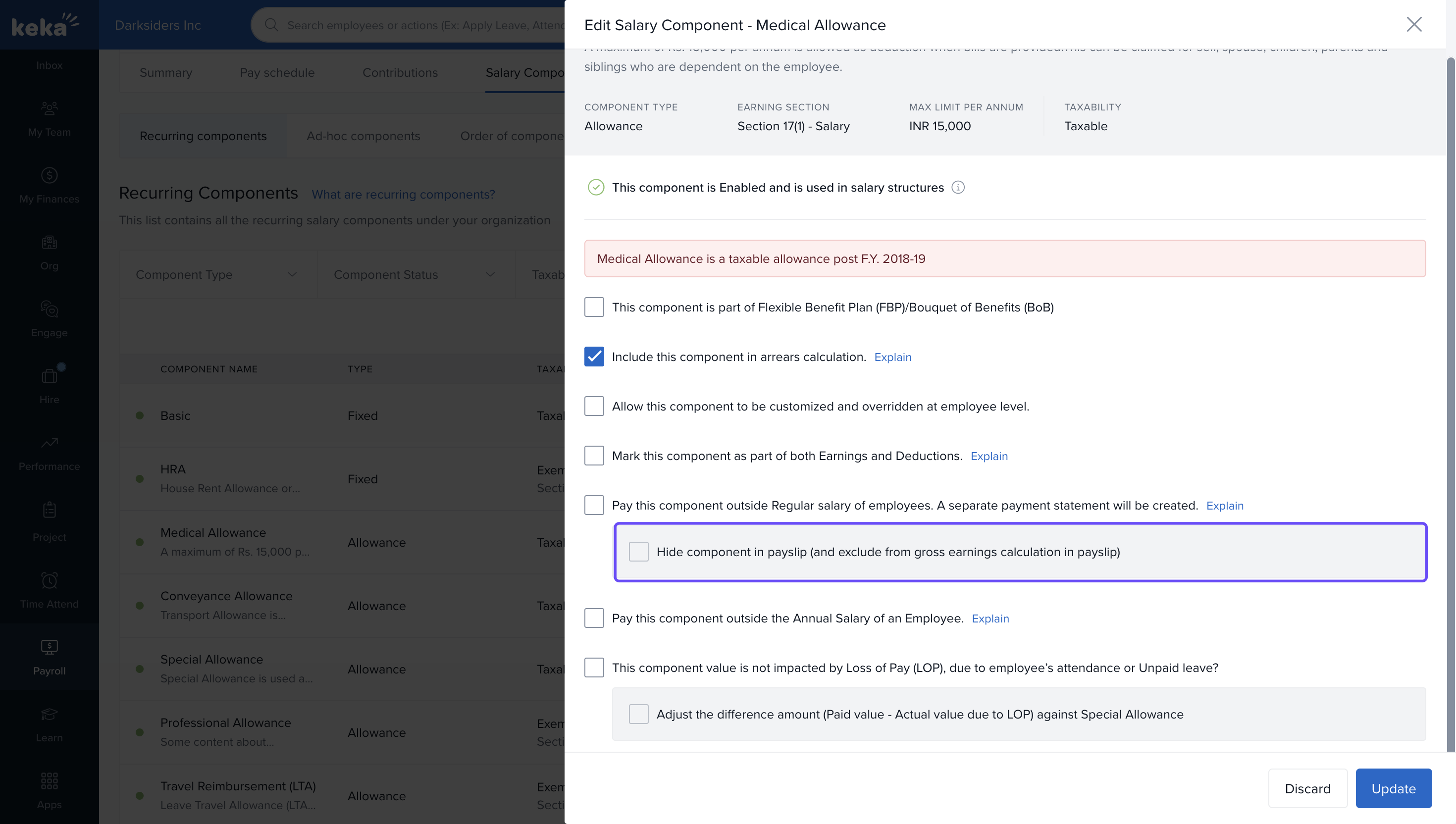Viewport: 1456px width, 824px height.
Task: Switch to the Pay schedule tab
Action: click(277, 72)
